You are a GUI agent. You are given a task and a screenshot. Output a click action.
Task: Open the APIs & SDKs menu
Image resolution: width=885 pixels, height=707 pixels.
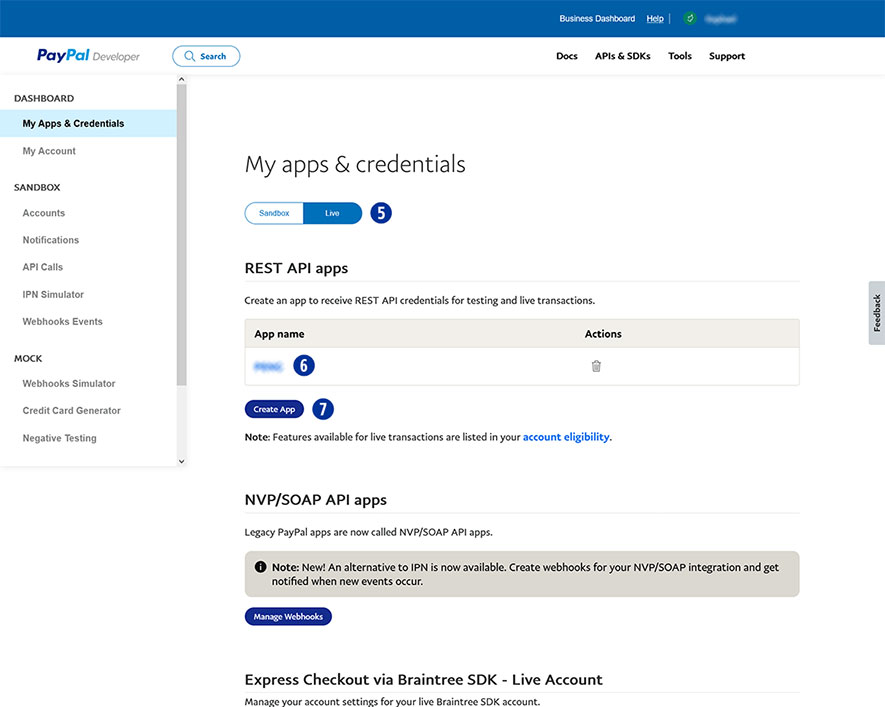(x=622, y=56)
